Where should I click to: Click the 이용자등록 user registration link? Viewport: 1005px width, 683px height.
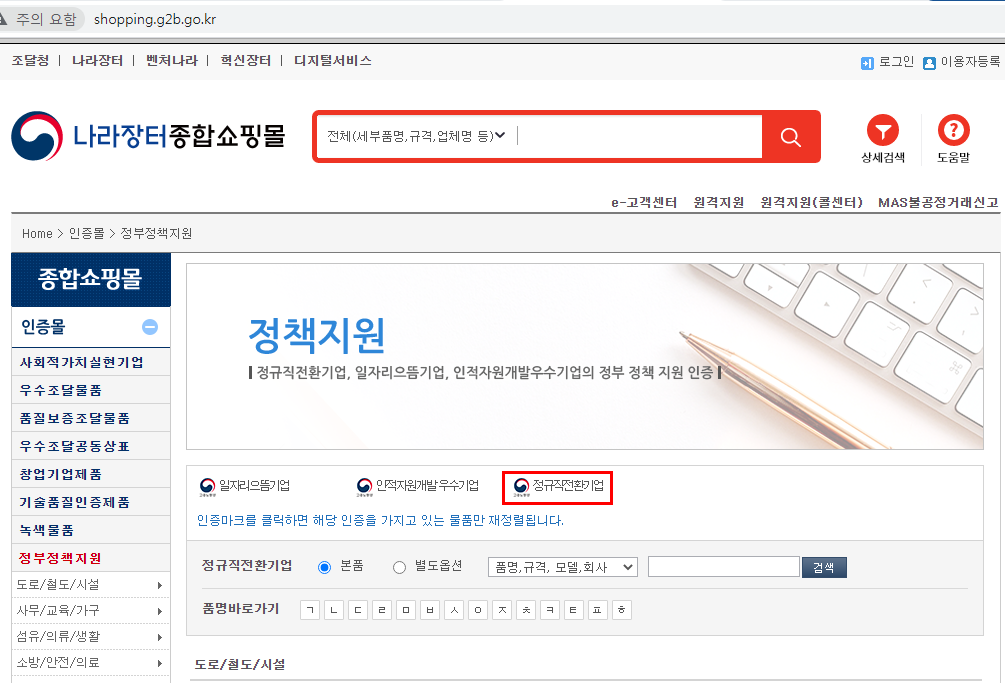[x=961, y=62]
